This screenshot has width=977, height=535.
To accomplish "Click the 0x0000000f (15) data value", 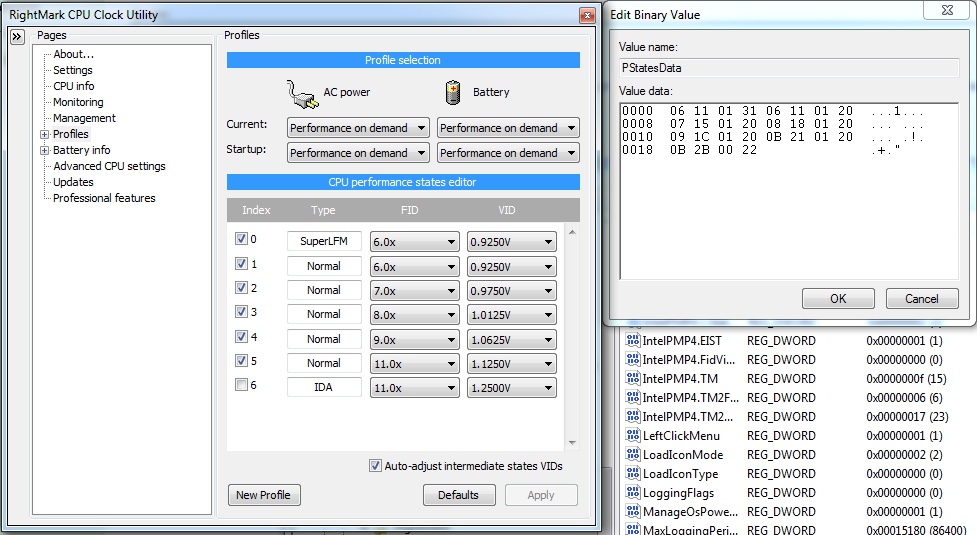I will click(906, 379).
